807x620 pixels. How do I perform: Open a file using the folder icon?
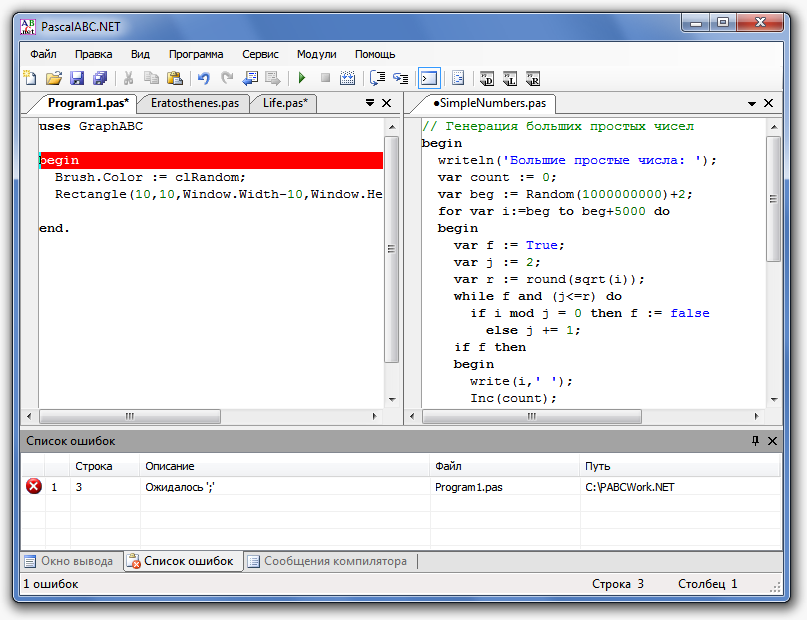(54, 78)
